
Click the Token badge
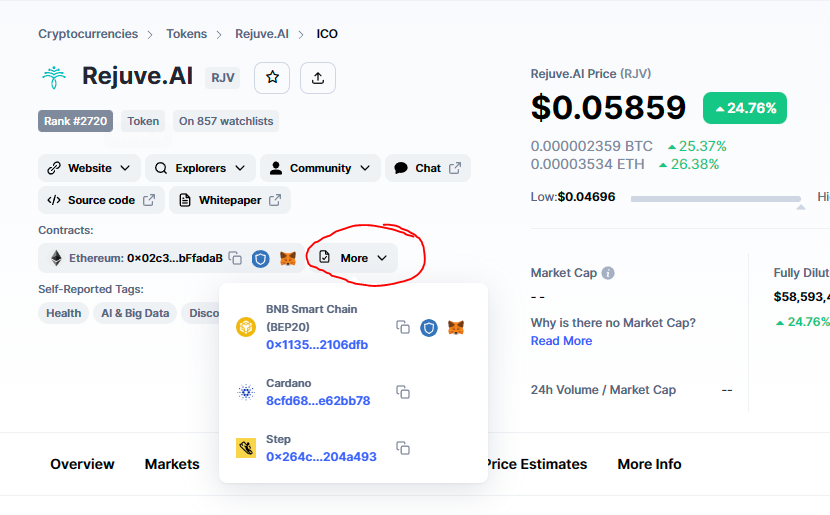[143, 121]
